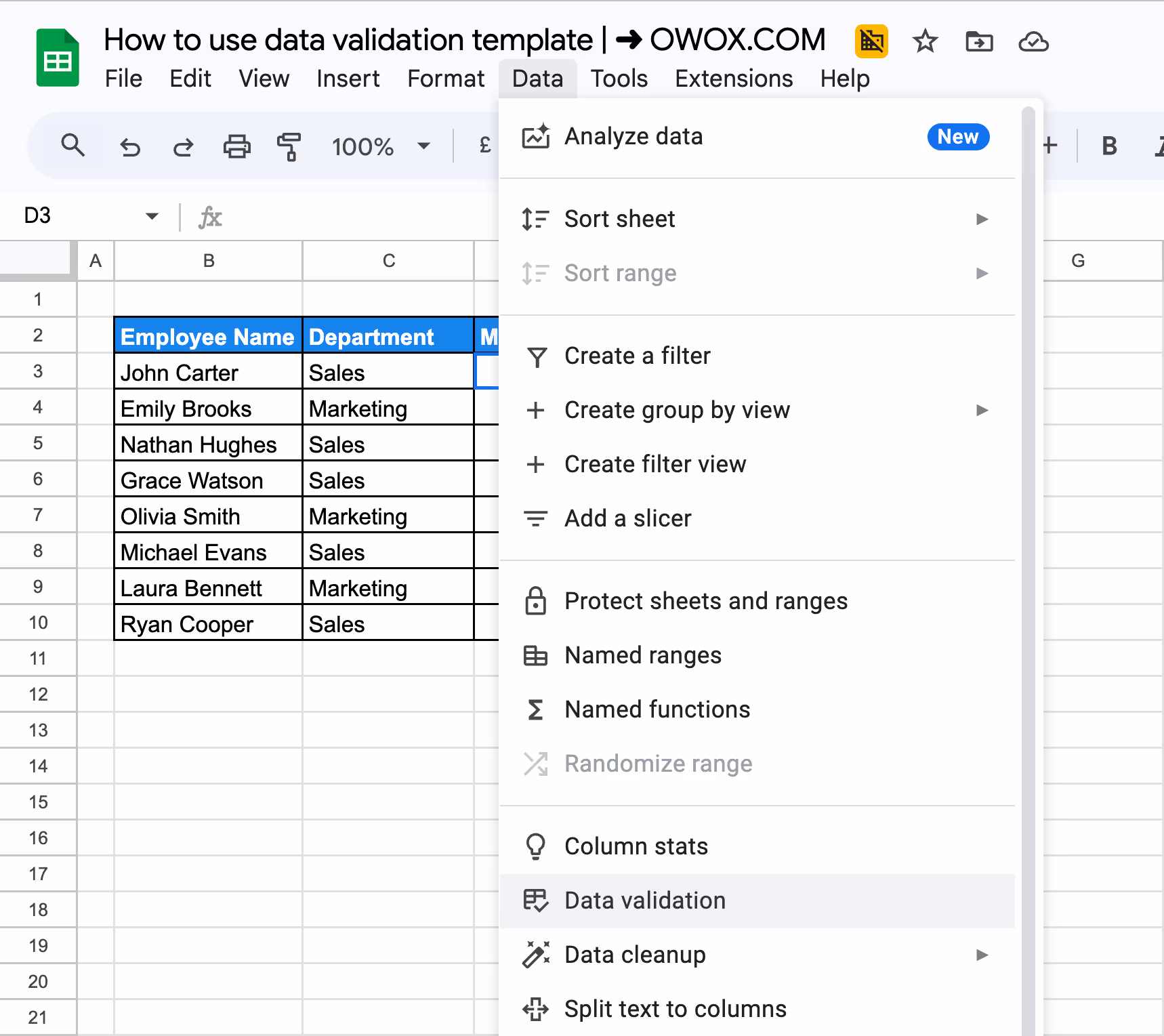Open the name box dropdown arrow
This screenshot has width=1164, height=1036.
point(152,216)
